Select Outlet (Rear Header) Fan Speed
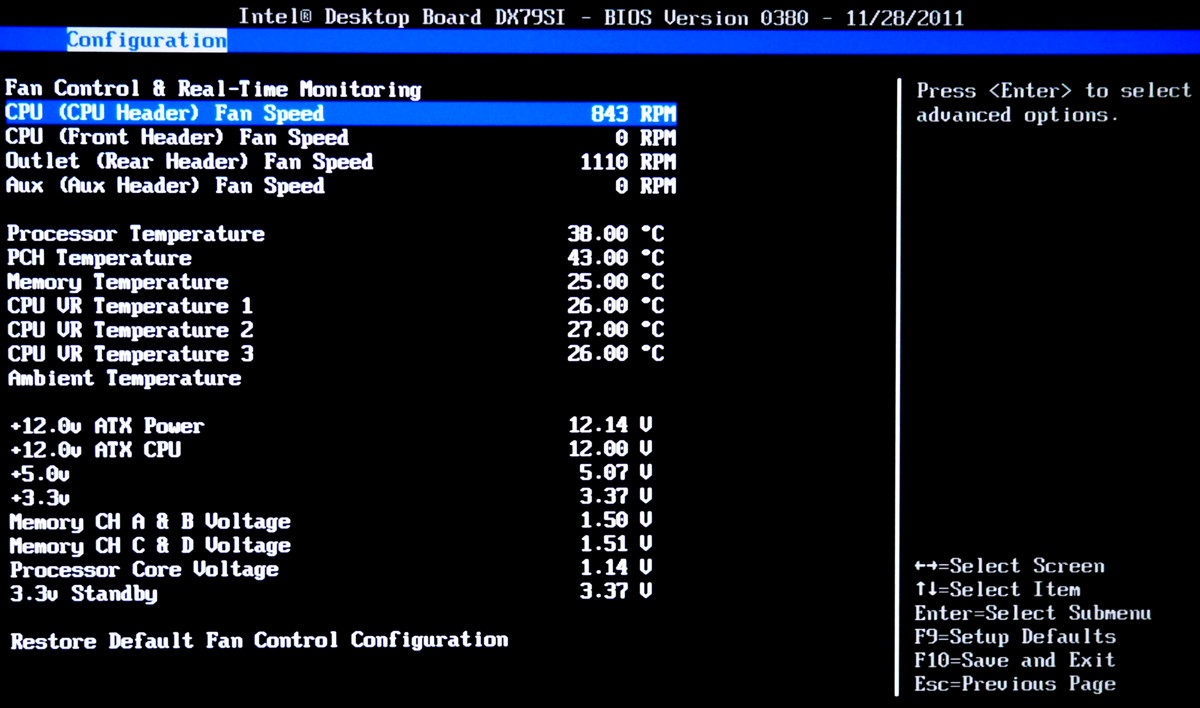The height and width of the screenshot is (708, 1200). coord(189,162)
